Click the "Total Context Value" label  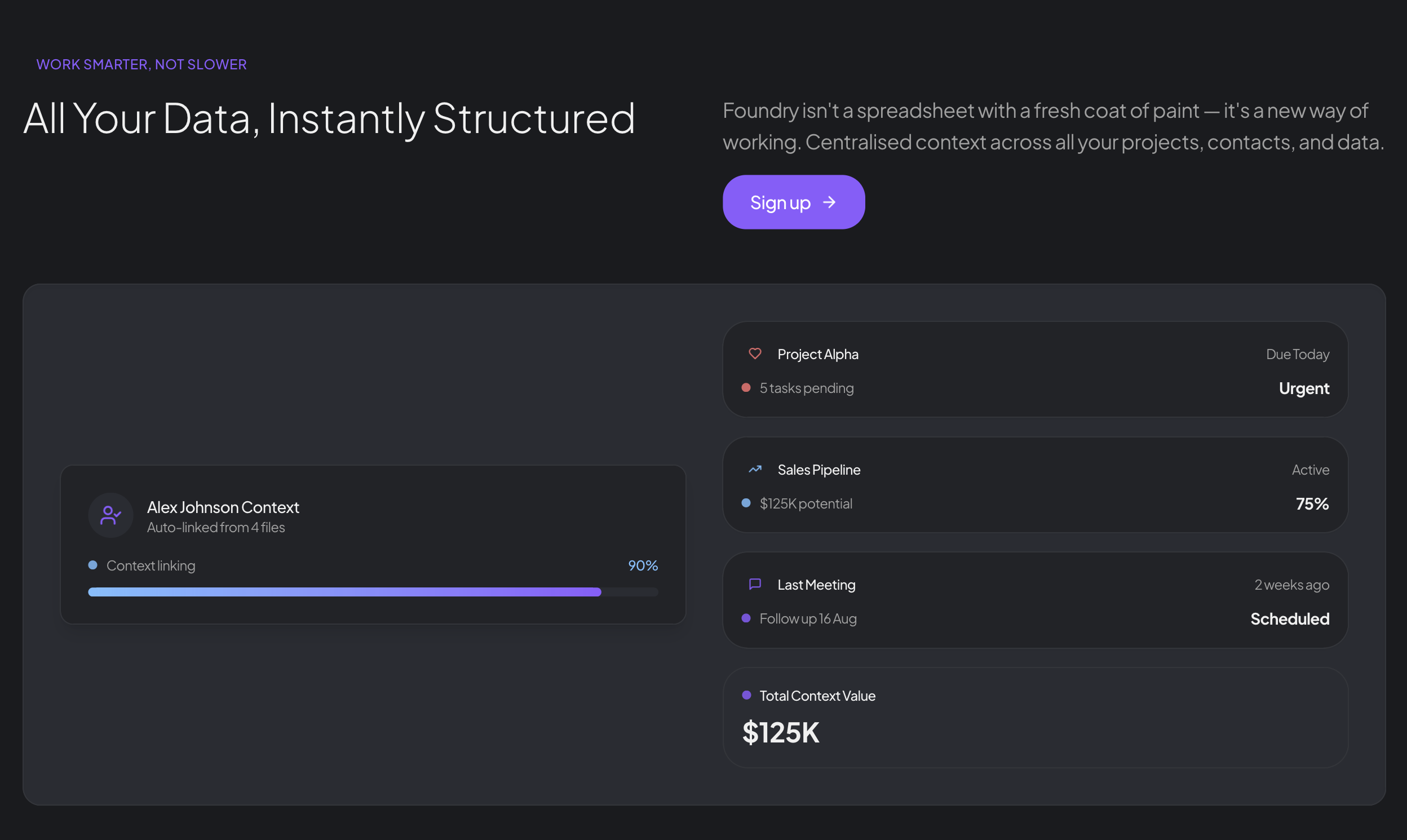[817, 696]
